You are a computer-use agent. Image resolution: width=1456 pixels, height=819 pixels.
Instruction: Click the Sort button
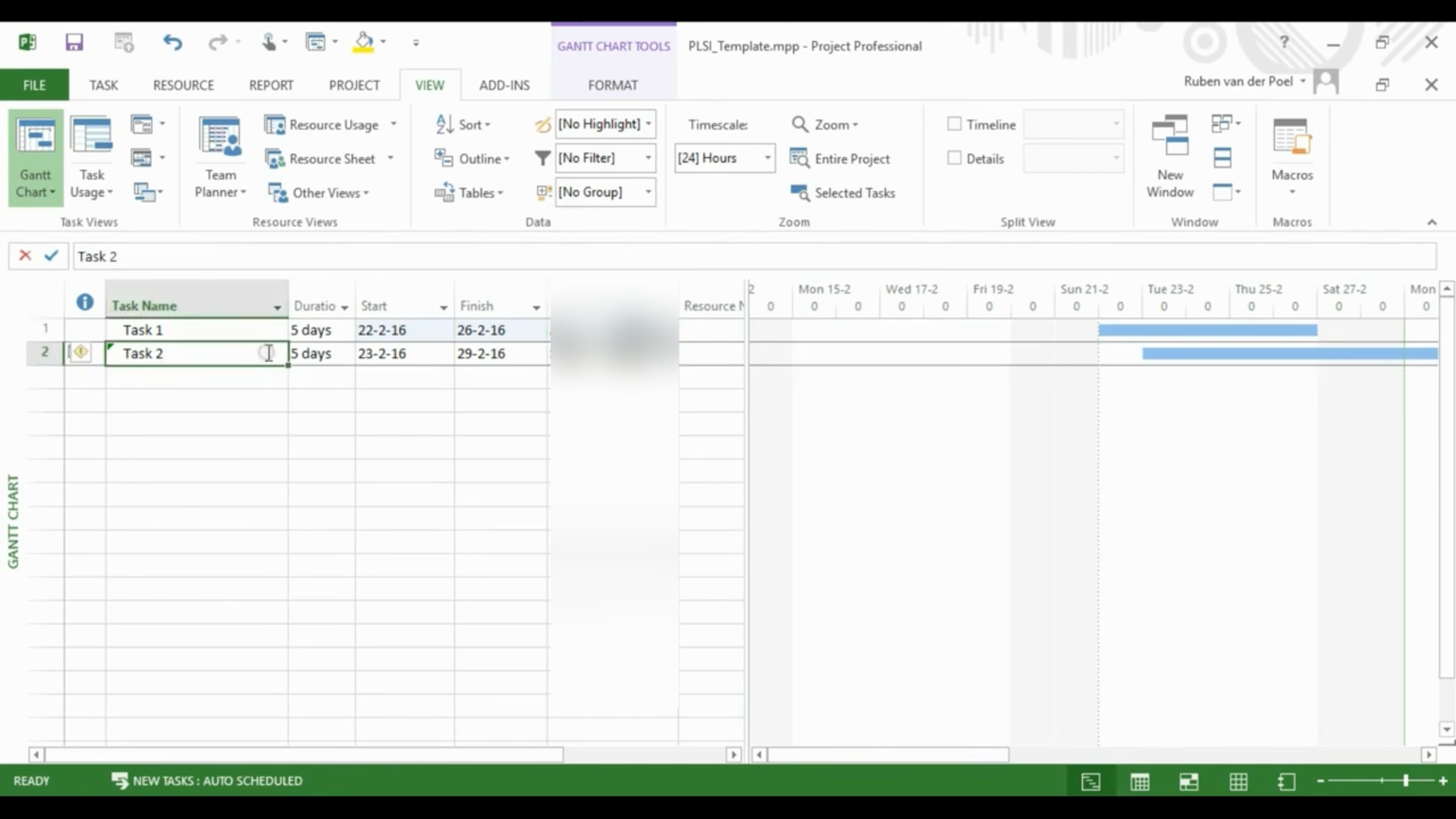pos(463,124)
